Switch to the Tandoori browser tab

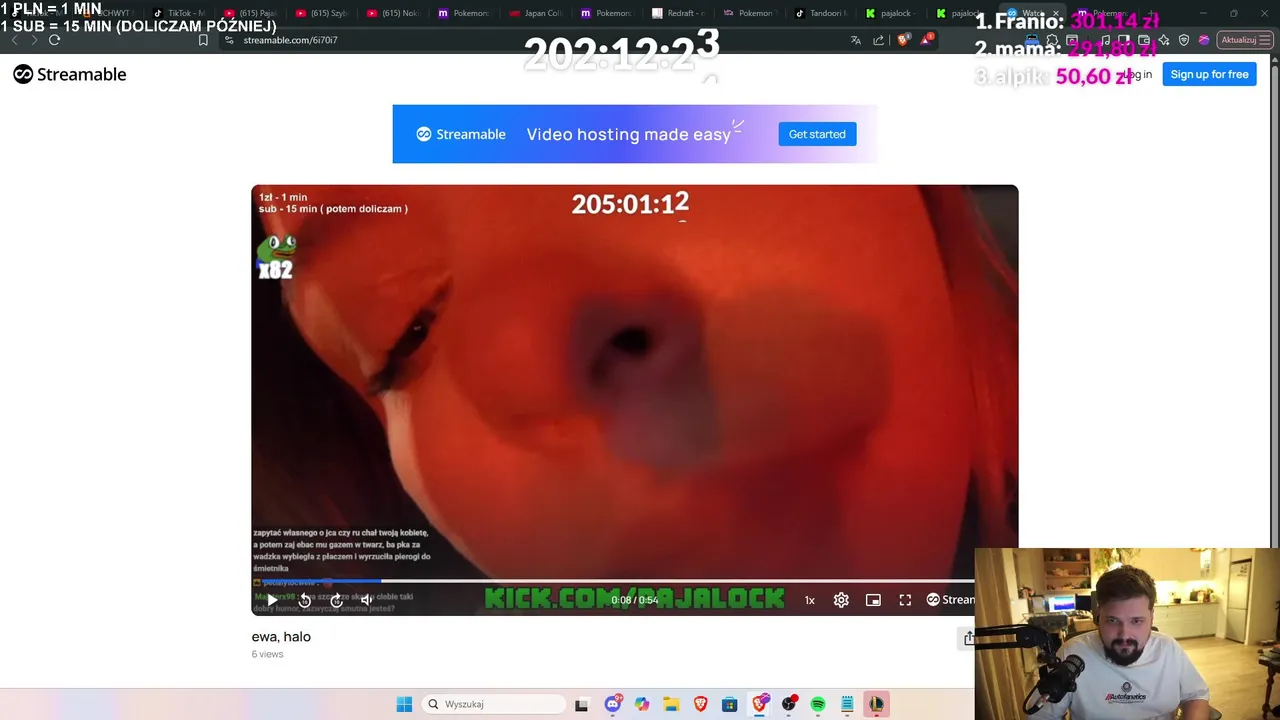822,13
